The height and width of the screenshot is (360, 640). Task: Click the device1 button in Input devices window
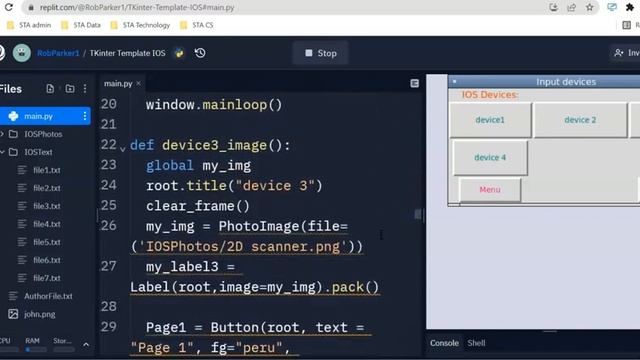click(490, 120)
